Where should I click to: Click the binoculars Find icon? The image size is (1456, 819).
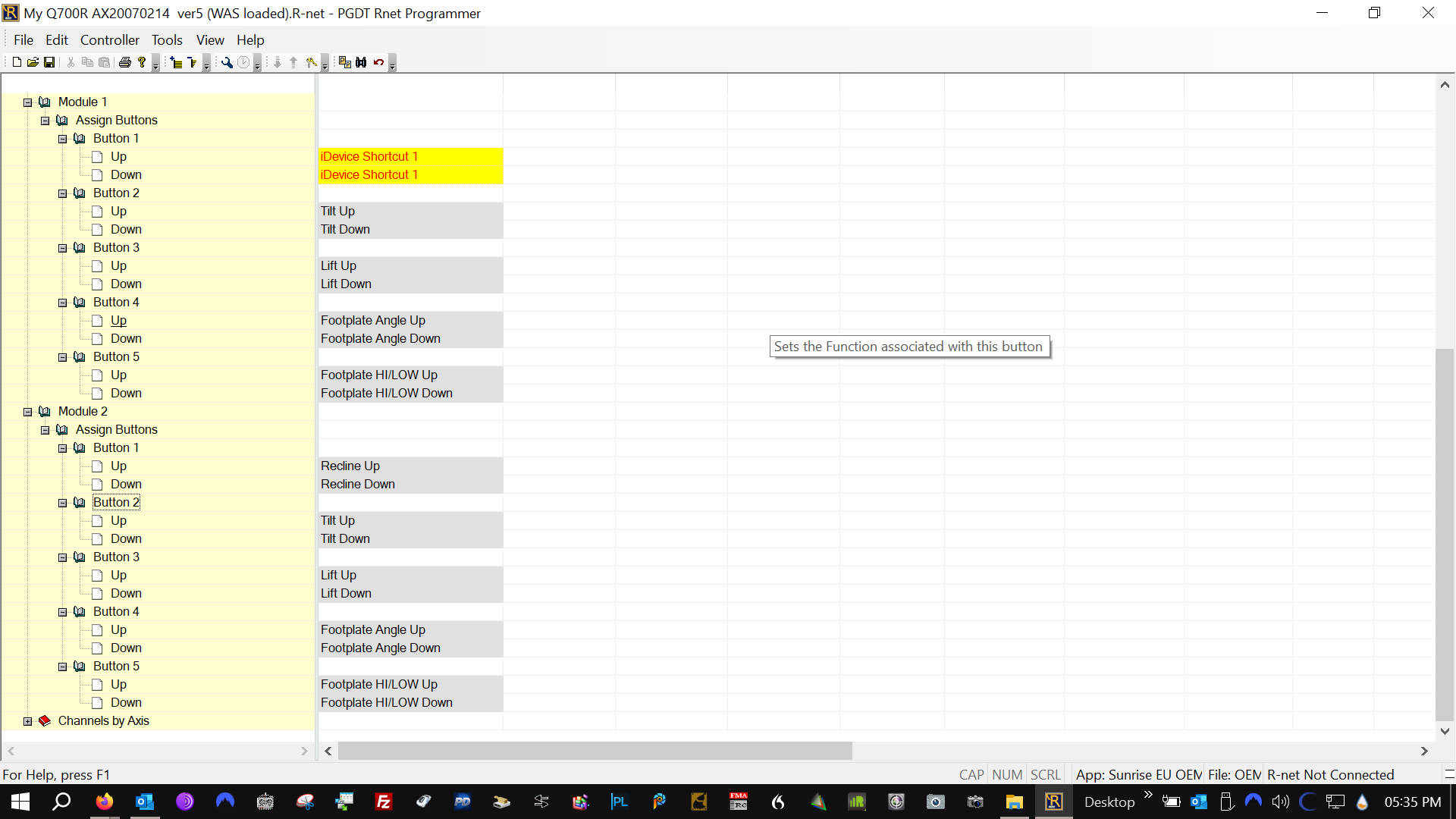pos(361,62)
